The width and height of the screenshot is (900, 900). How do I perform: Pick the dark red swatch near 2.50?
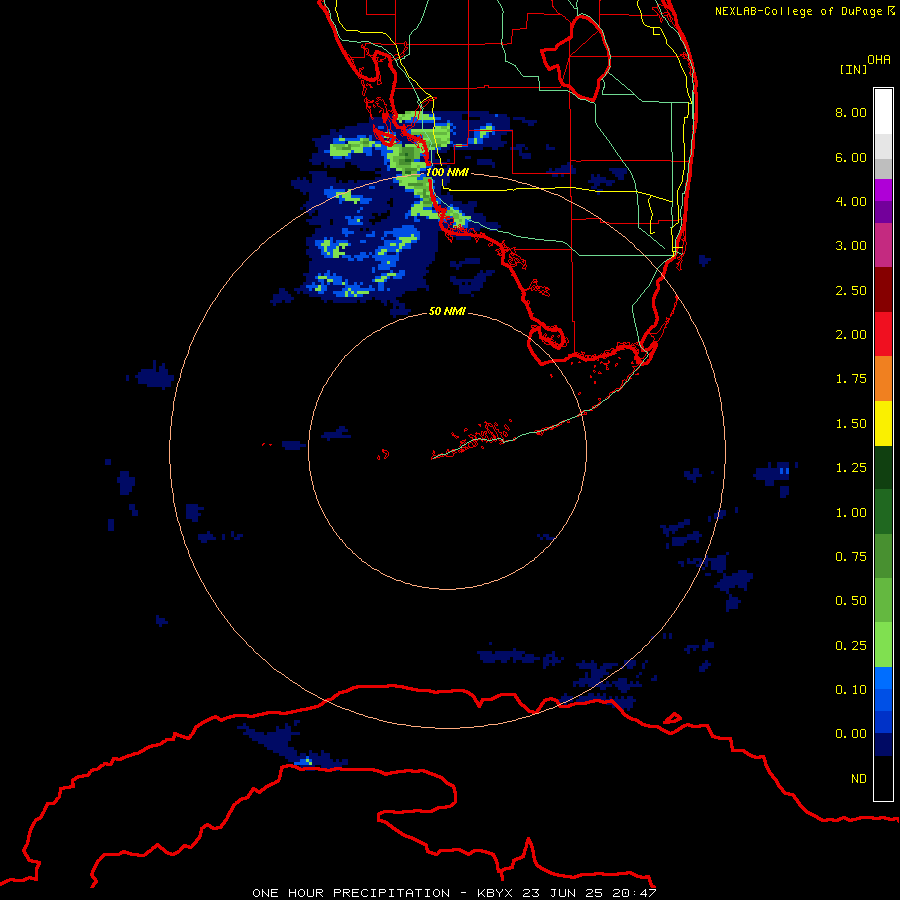click(883, 290)
